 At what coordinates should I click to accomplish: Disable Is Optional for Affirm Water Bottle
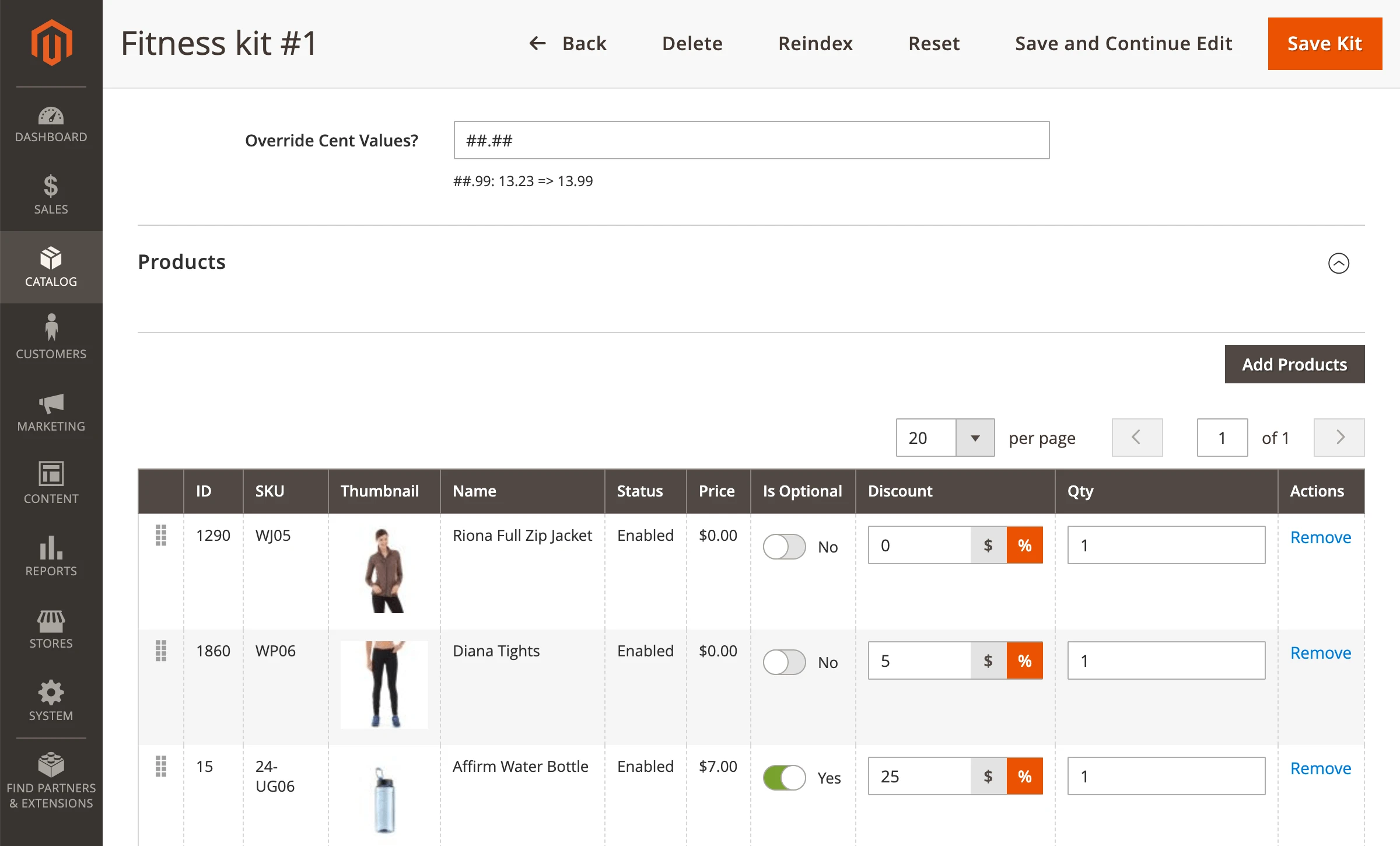tap(784, 778)
